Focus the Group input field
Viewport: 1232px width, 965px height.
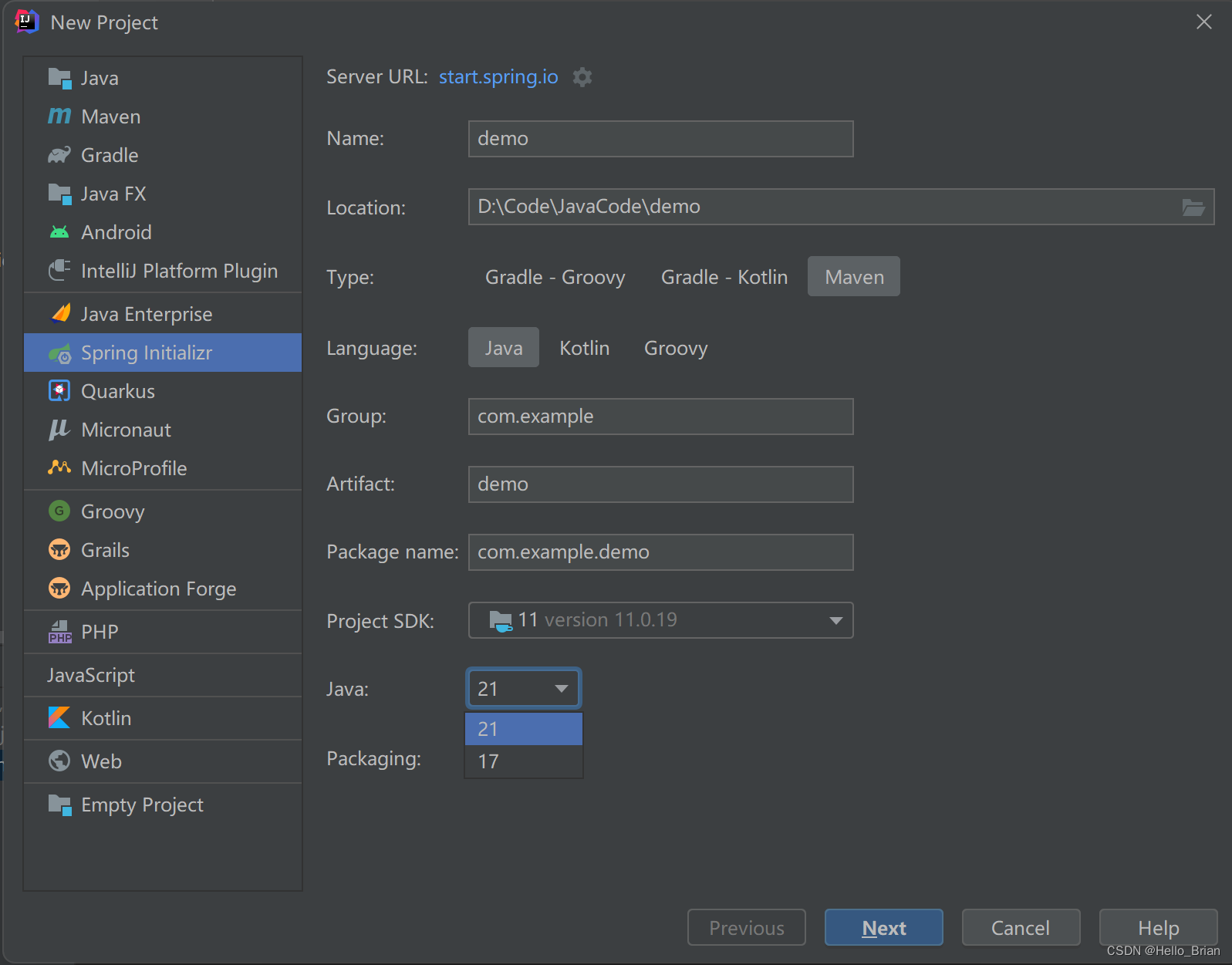pyautogui.click(x=661, y=417)
